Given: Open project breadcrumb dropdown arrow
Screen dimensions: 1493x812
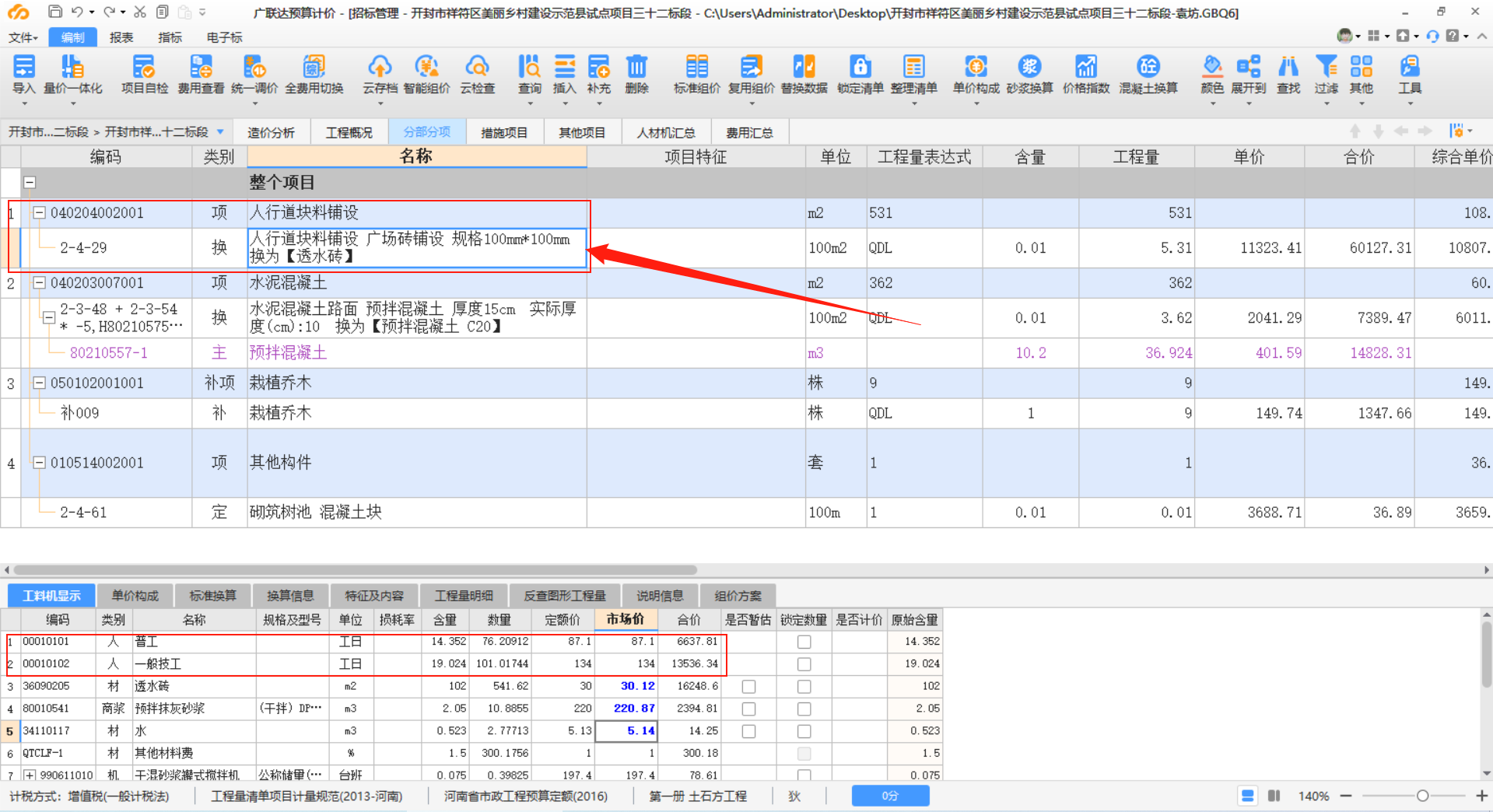Looking at the screenshot, I should tap(220, 131).
